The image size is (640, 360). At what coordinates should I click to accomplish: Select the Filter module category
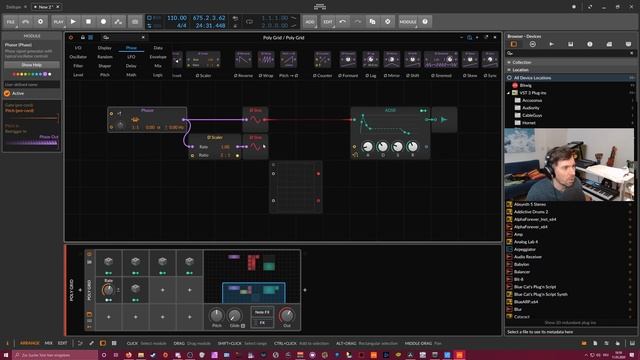click(x=78, y=66)
